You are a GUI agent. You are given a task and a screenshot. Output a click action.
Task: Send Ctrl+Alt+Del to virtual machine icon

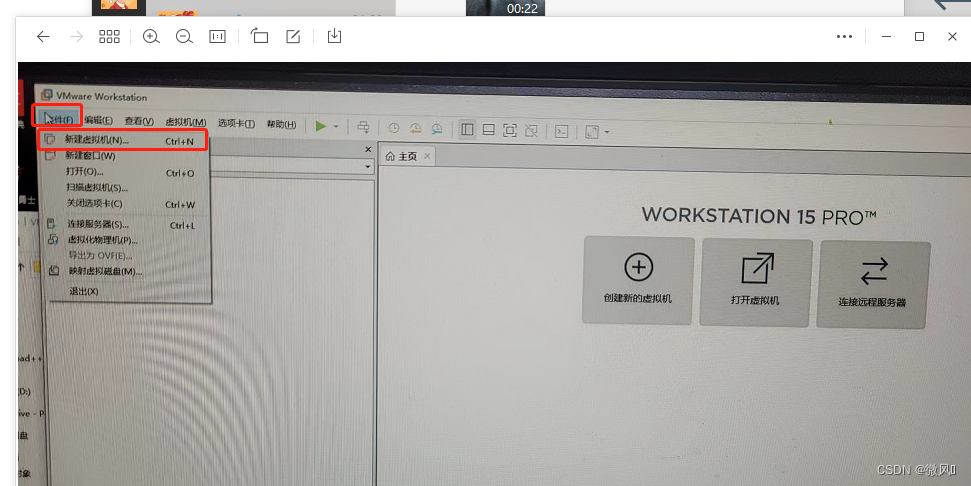364,128
